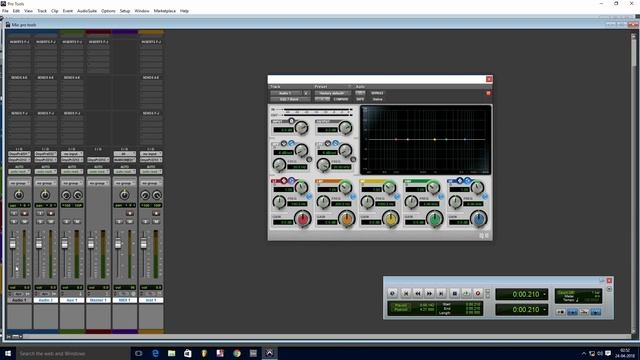Open the Audio 1 group assignment dropdown

[19, 183]
